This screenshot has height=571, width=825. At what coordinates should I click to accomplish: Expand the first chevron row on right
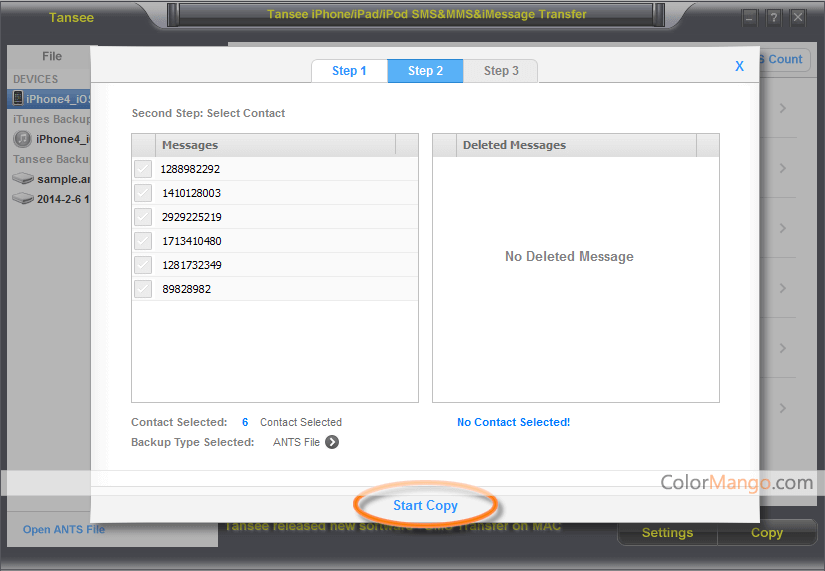click(782, 108)
